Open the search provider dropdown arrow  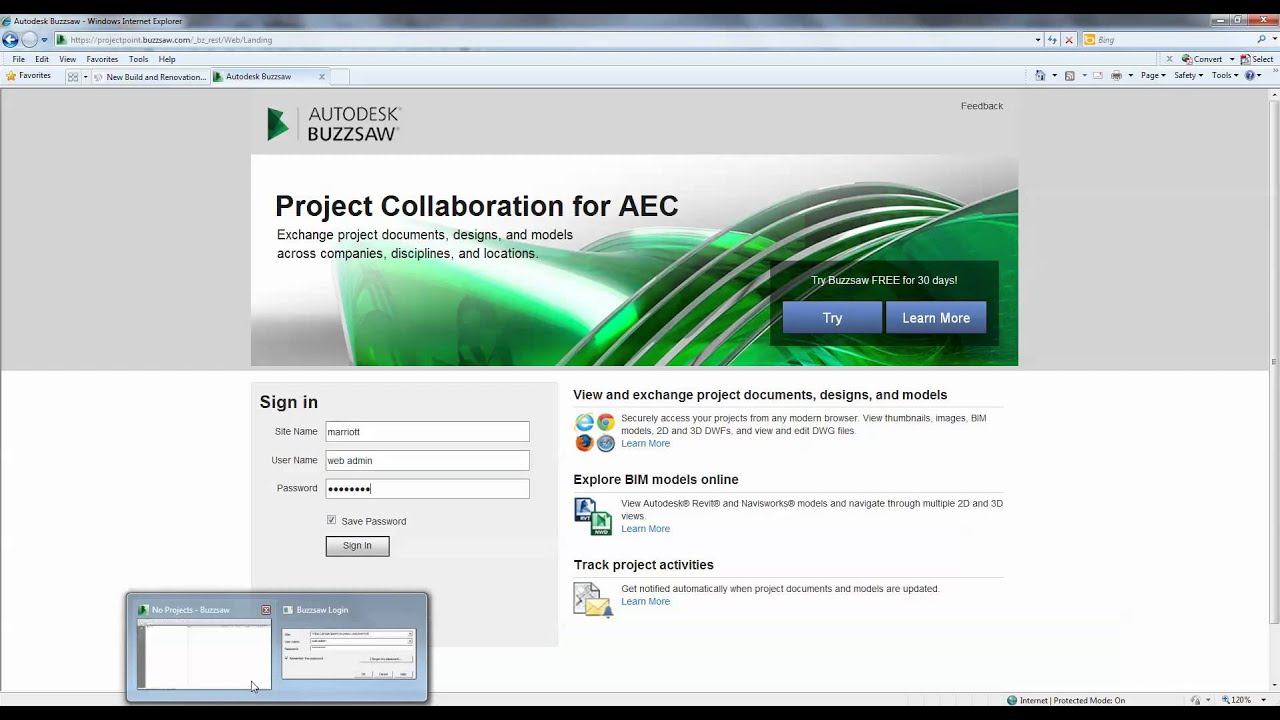coord(1274,40)
